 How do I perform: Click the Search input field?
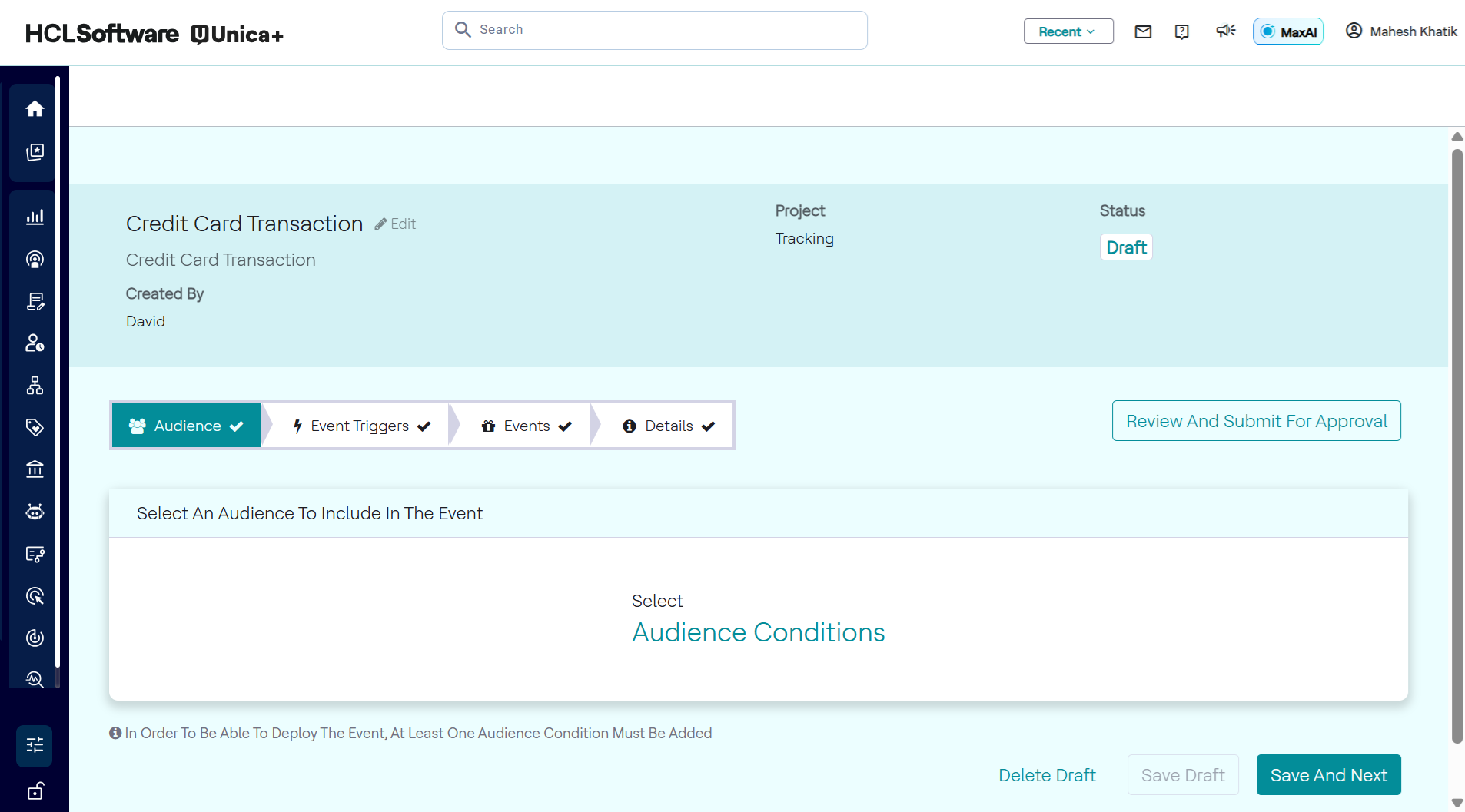click(x=655, y=30)
